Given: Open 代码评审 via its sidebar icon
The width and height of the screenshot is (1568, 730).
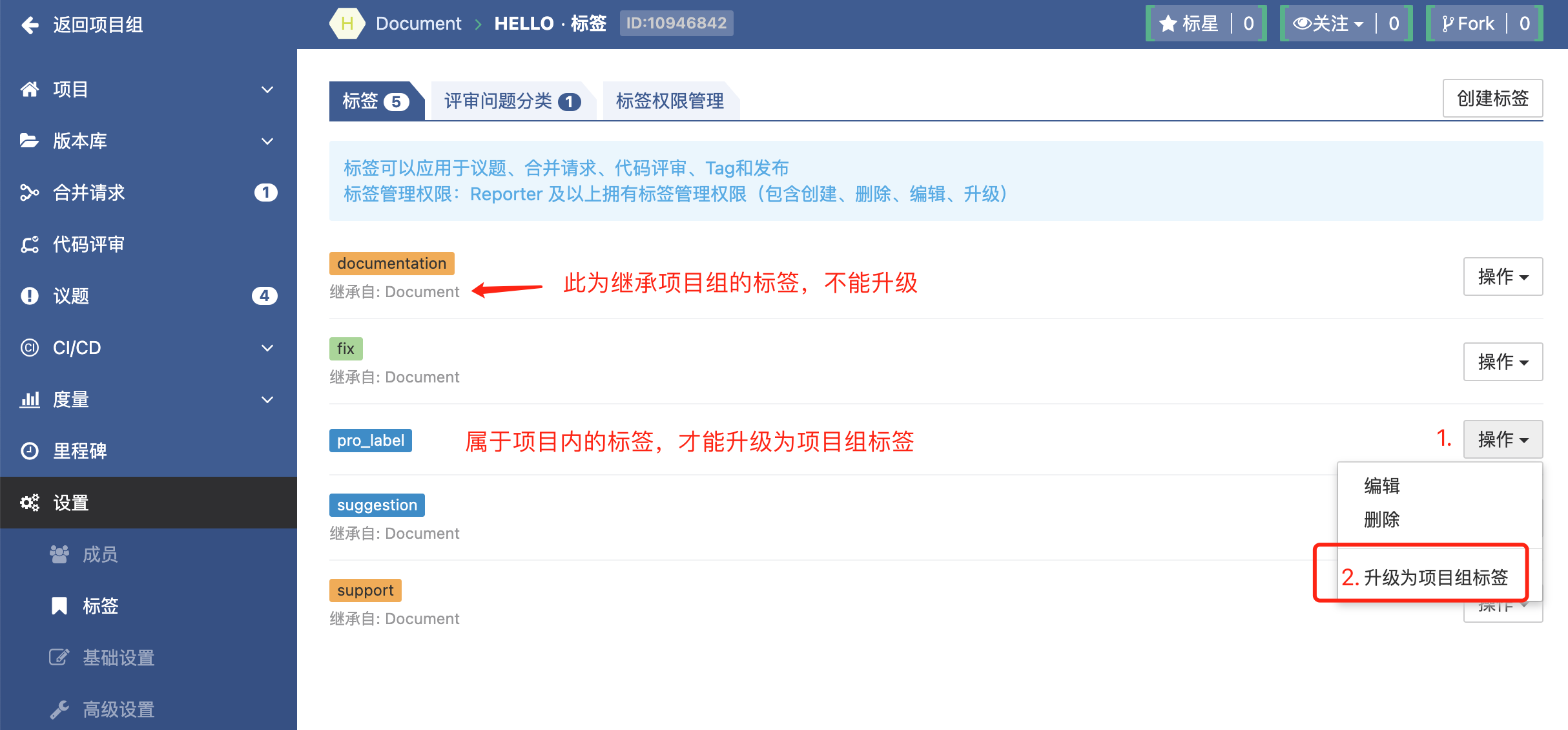Looking at the screenshot, I should pyautogui.click(x=30, y=244).
